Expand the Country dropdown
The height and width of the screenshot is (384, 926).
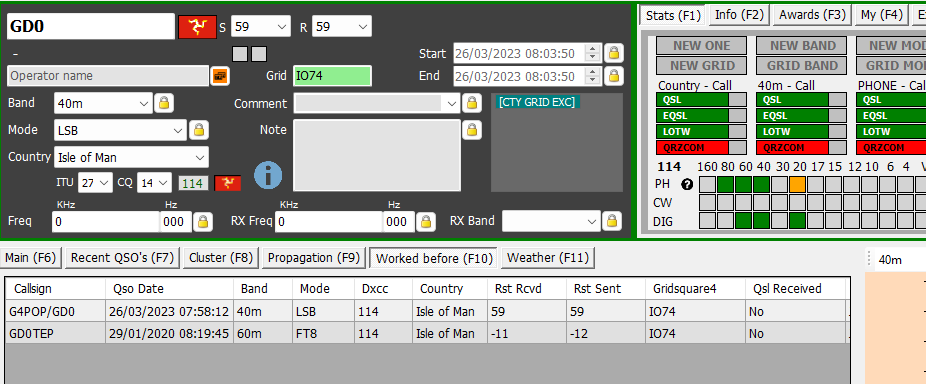click(x=200, y=158)
